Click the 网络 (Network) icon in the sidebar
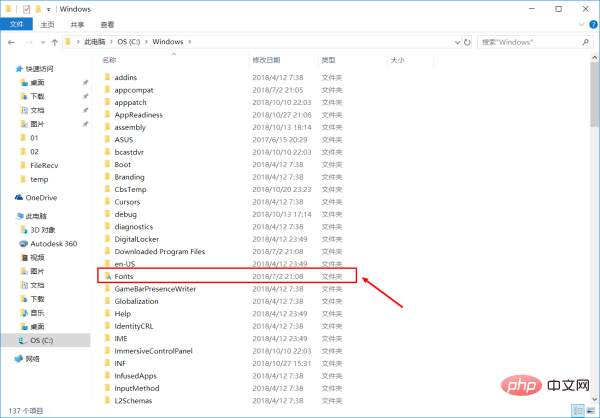Image resolution: width=600 pixels, height=418 pixels. [x=21, y=358]
